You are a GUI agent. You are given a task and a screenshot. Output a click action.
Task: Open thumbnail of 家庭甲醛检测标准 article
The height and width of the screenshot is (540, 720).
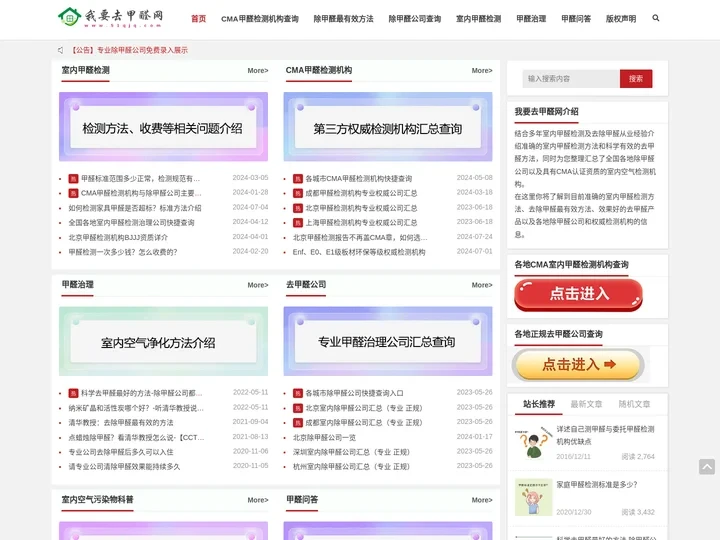tap(533, 498)
